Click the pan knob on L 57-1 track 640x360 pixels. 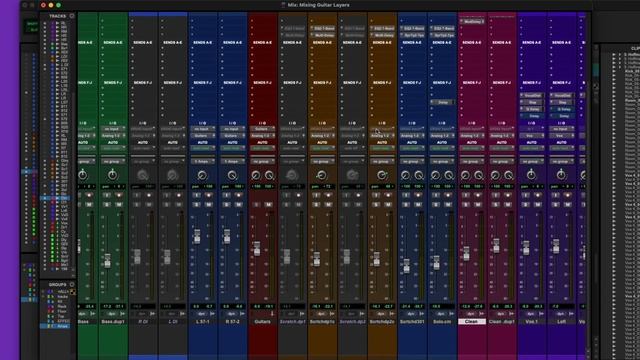(x=202, y=176)
